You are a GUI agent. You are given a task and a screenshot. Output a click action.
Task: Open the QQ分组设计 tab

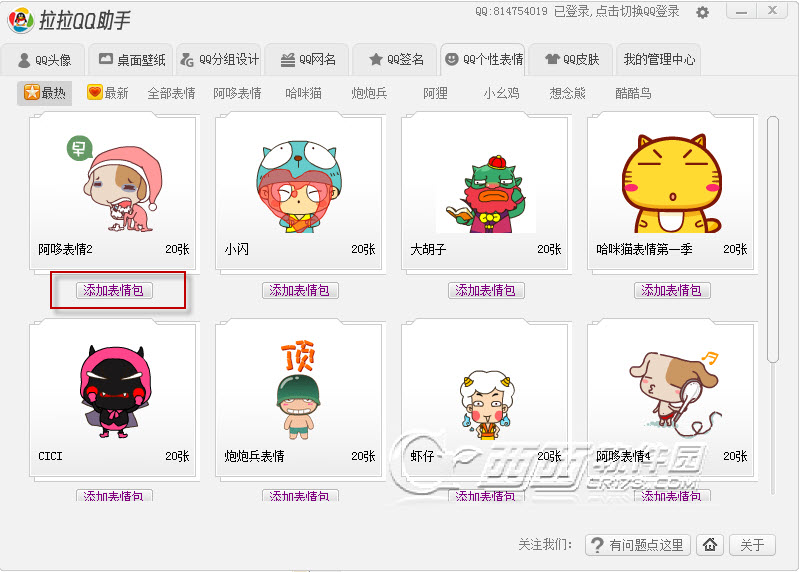[x=219, y=60]
